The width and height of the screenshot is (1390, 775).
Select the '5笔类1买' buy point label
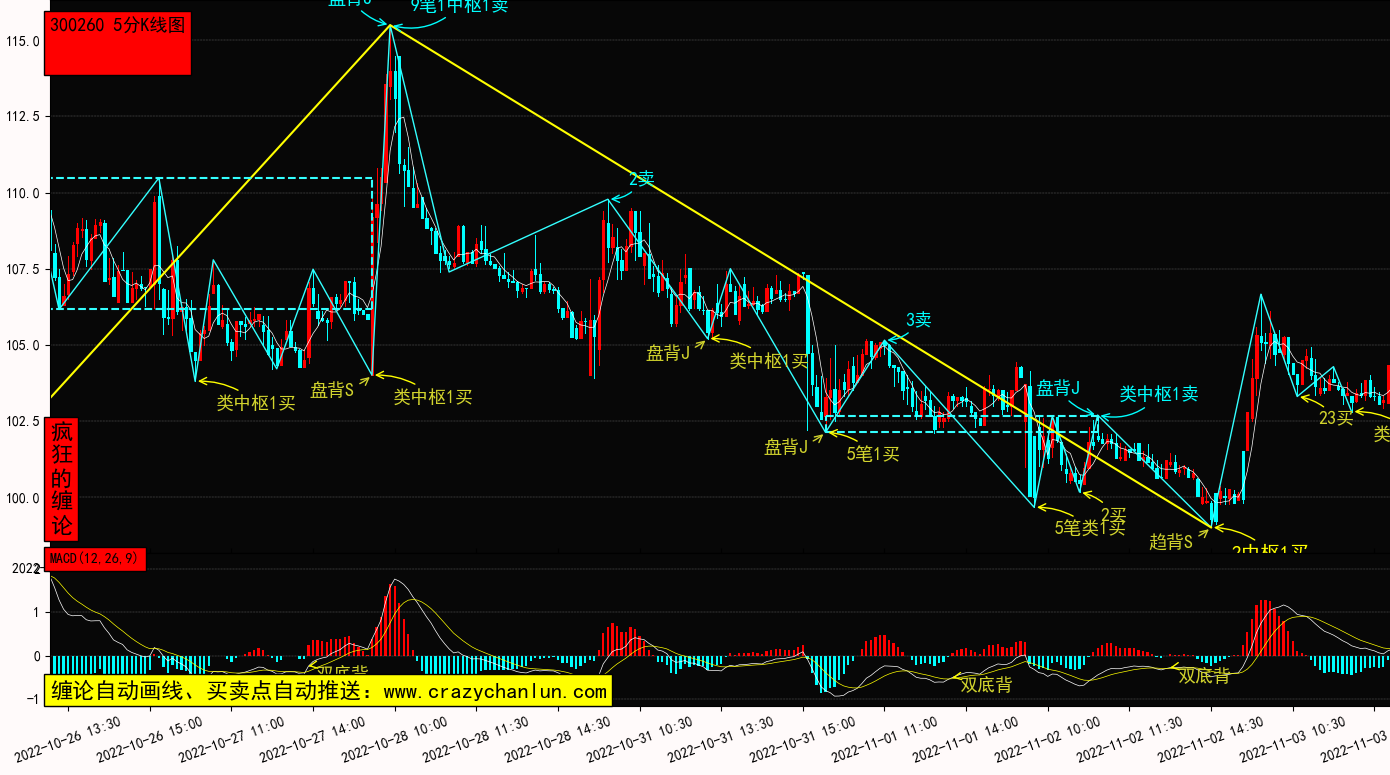pos(1090,528)
